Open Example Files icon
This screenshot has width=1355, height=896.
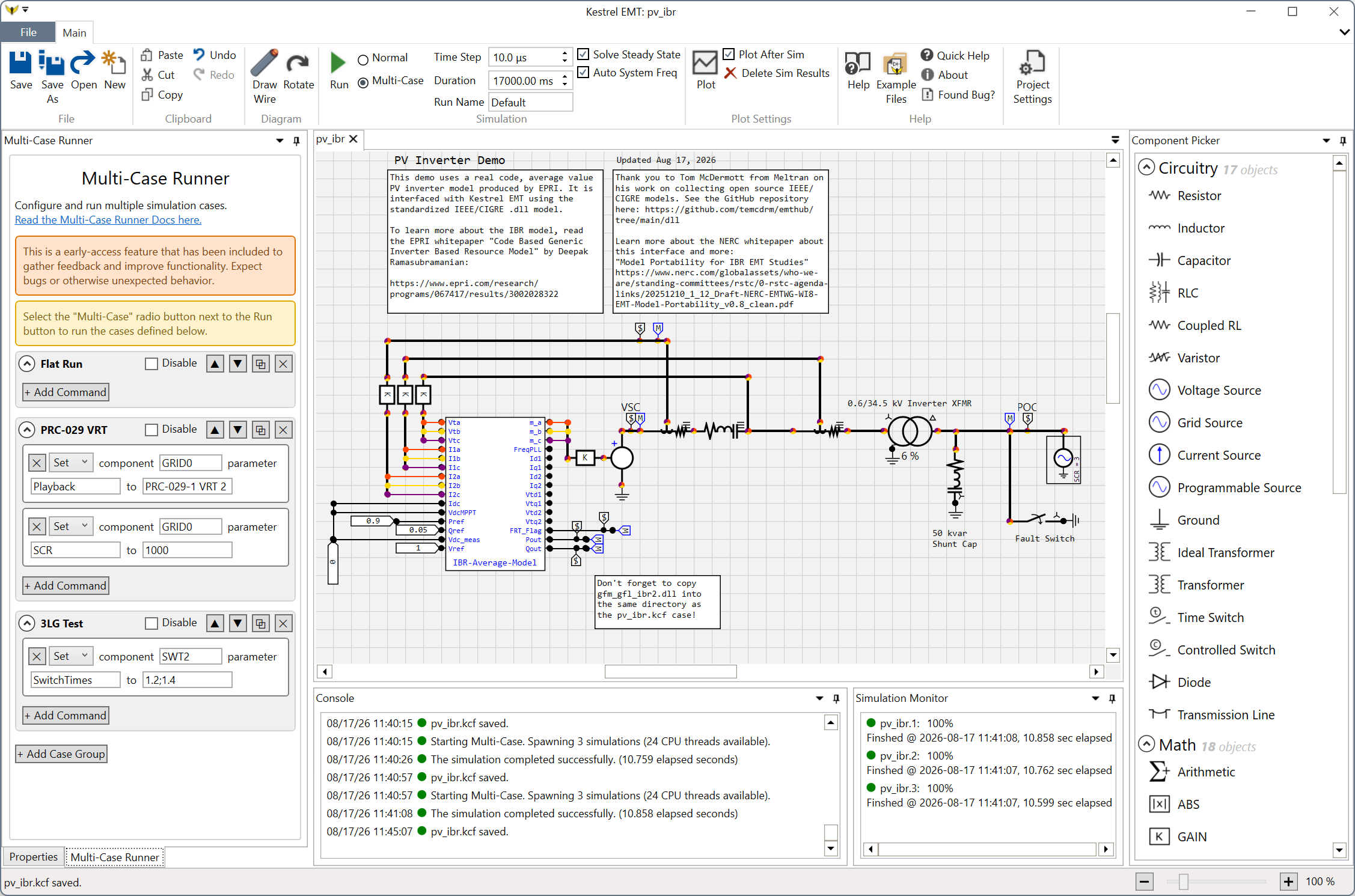click(895, 64)
